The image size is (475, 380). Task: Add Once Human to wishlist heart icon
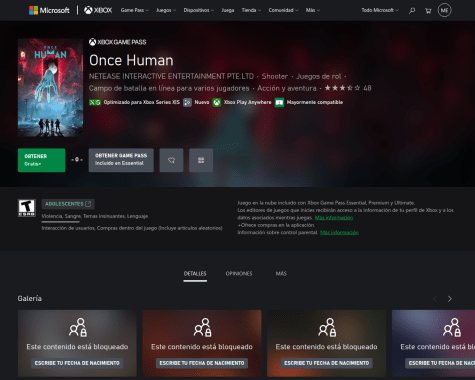(171, 160)
